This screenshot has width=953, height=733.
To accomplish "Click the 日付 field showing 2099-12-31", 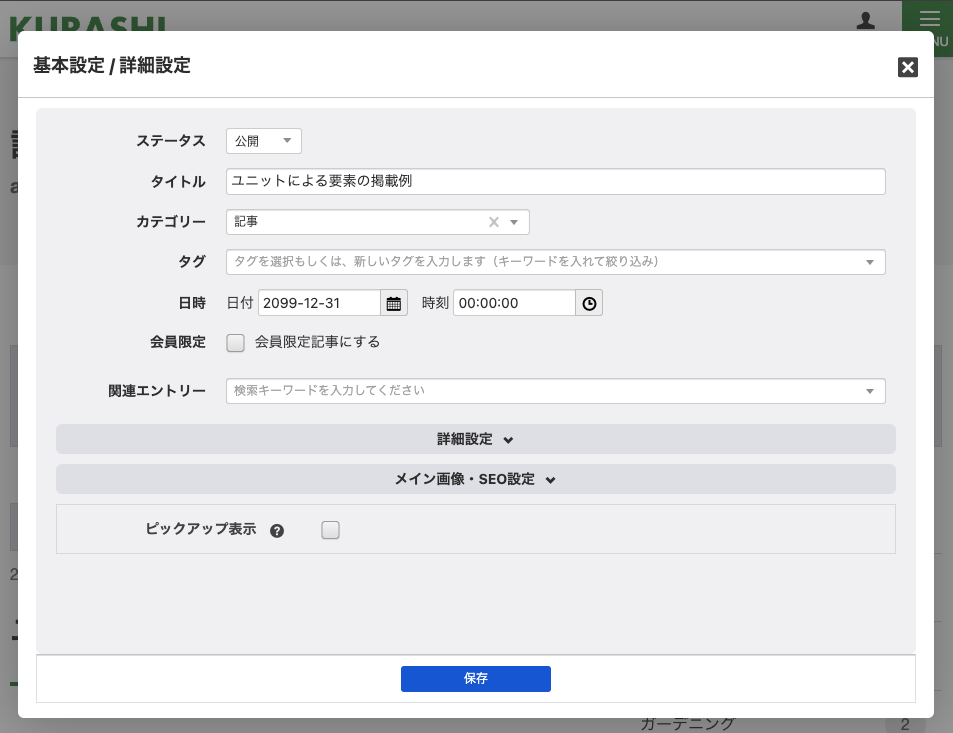I will point(318,303).
